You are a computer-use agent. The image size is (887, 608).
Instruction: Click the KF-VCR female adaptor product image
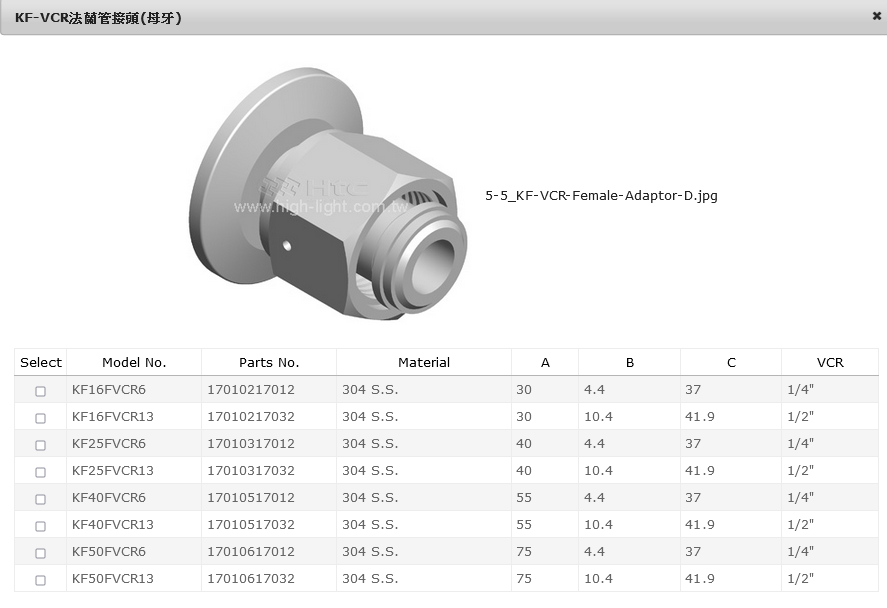pos(328,193)
